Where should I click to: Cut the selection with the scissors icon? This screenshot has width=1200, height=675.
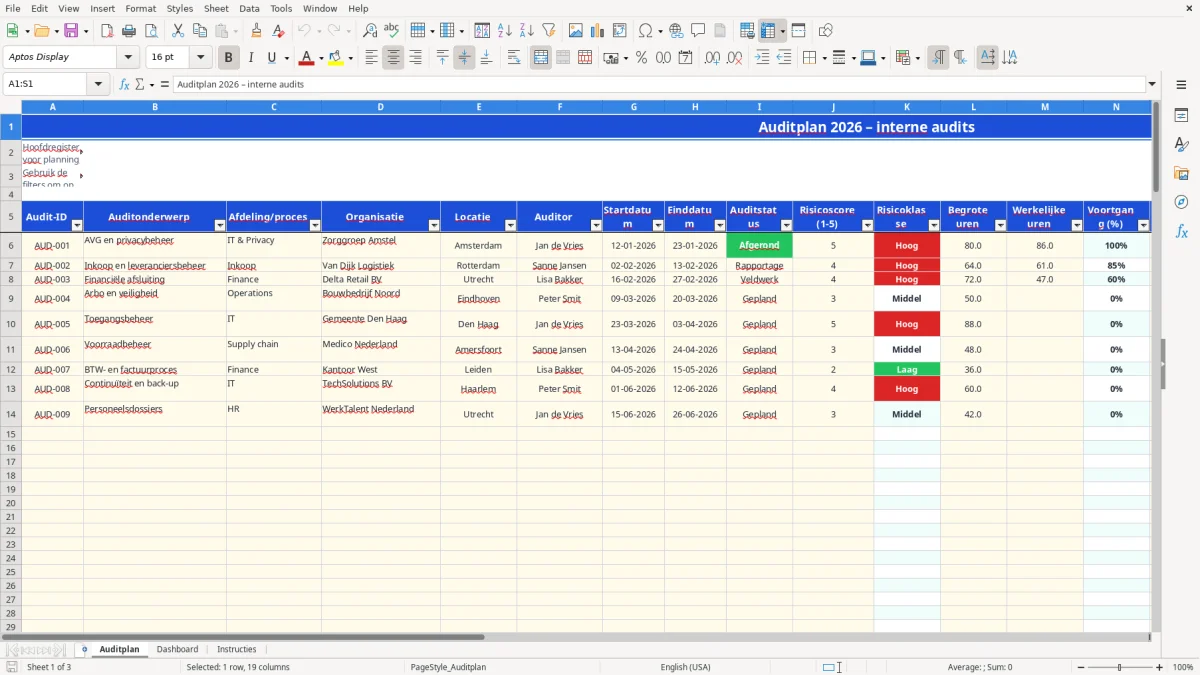coord(178,31)
